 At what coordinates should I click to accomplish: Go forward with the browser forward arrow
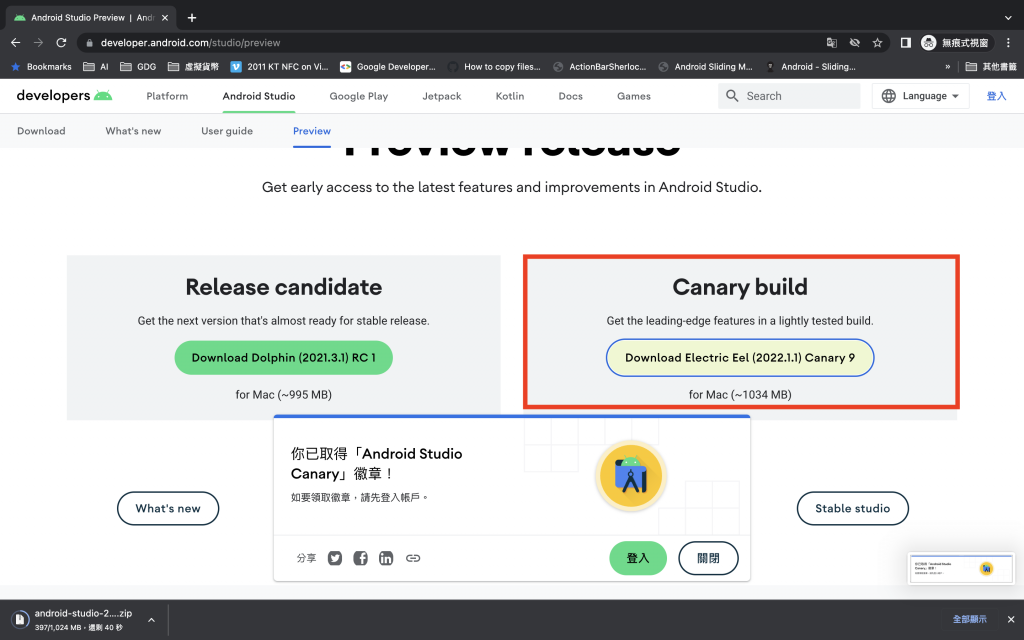tap(39, 42)
